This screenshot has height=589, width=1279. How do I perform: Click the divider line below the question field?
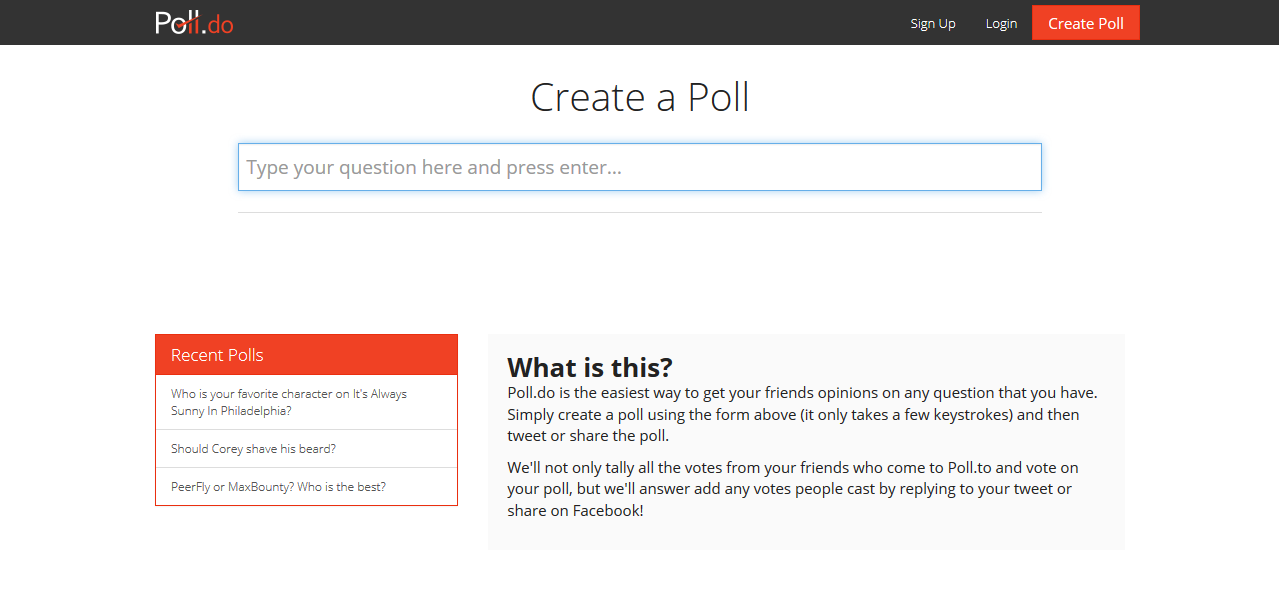[639, 212]
